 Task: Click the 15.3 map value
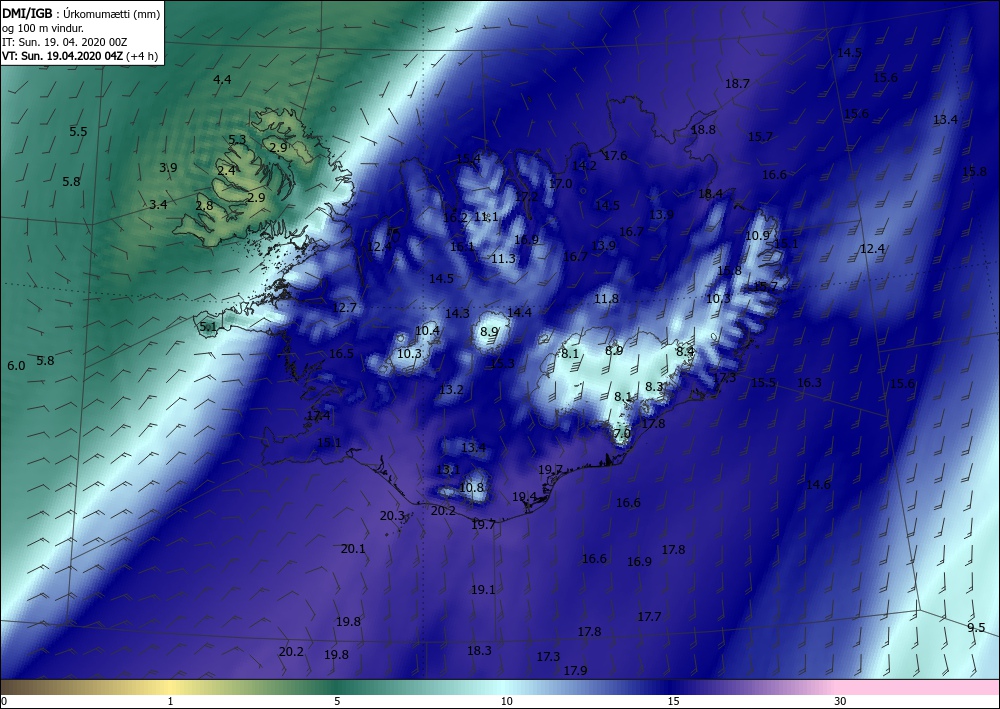tap(503, 363)
